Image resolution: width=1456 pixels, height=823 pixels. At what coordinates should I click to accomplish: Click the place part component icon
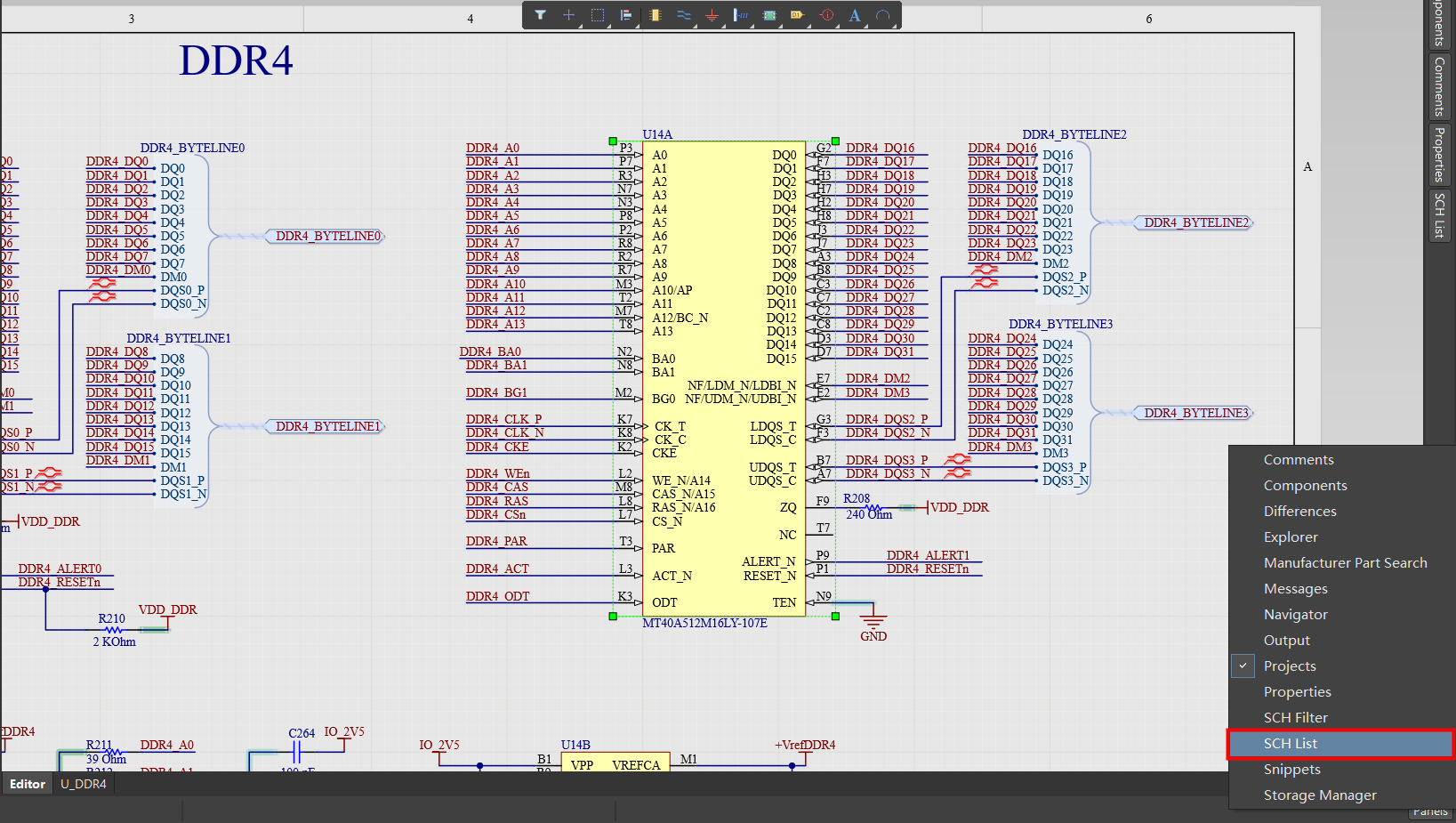(x=656, y=15)
